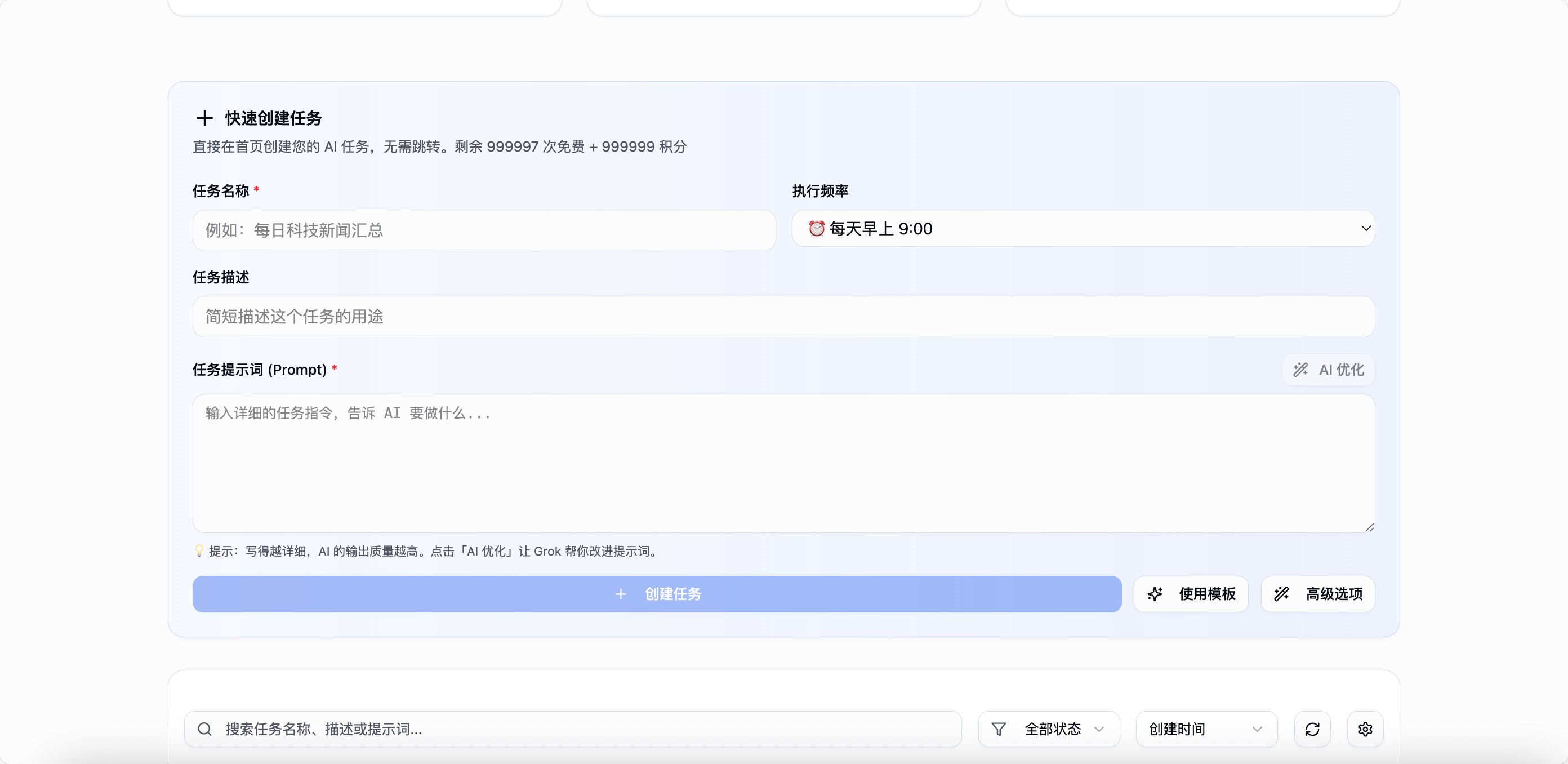Click the sparkles icon on 使用模板 button
The width and height of the screenshot is (1568, 764).
[x=1156, y=594]
